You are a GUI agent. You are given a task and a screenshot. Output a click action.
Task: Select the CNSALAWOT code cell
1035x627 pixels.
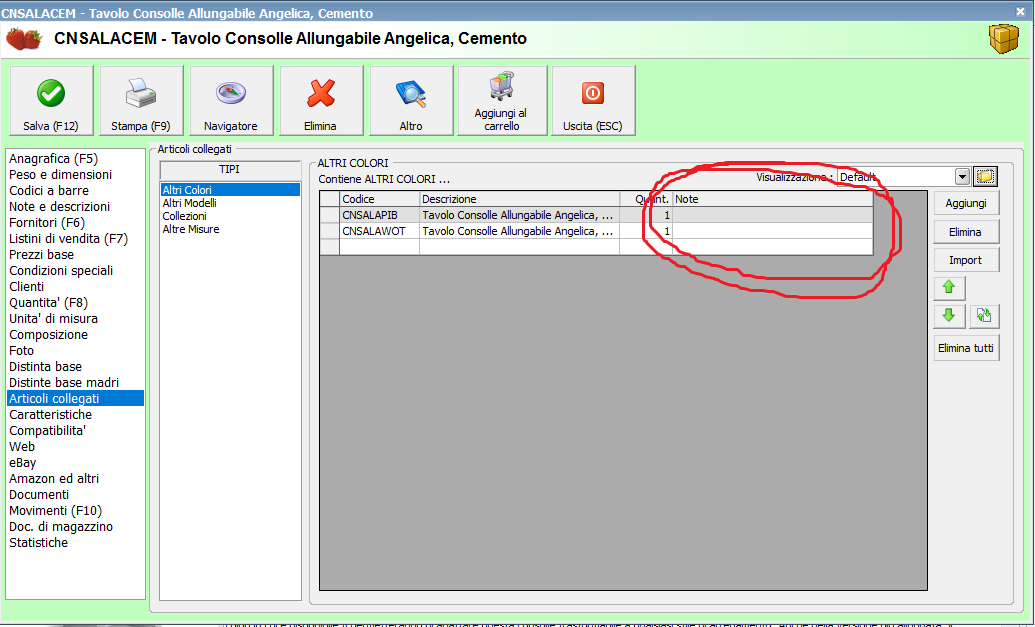(380, 231)
